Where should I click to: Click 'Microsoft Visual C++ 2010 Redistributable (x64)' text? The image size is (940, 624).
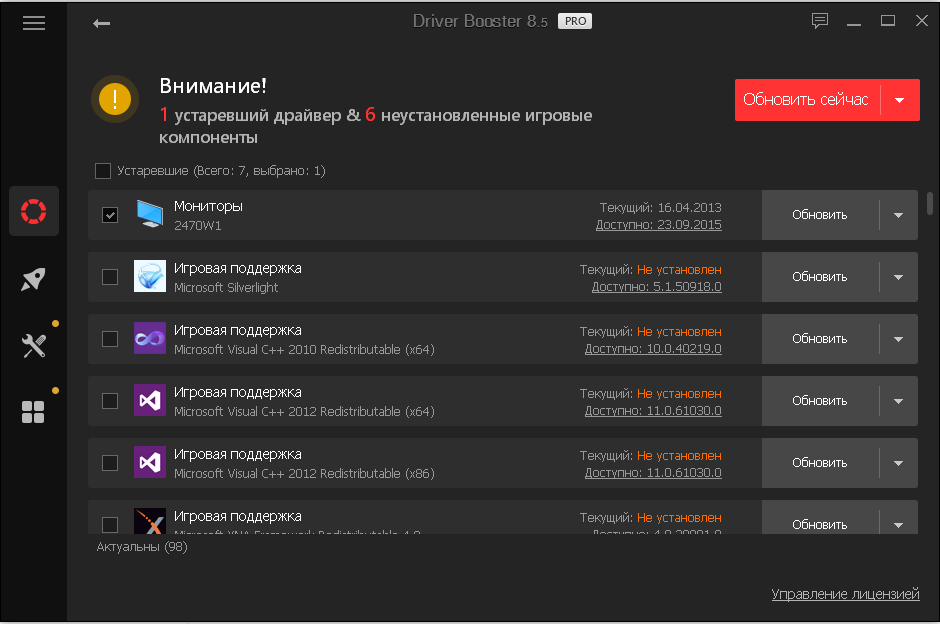pos(304,349)
